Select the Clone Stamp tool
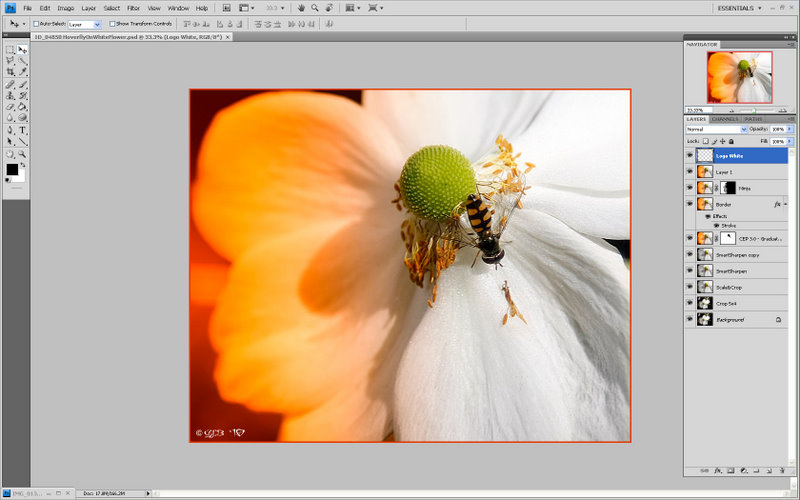The height and width of the screenshot is (500, 800). tap(10, 95)
